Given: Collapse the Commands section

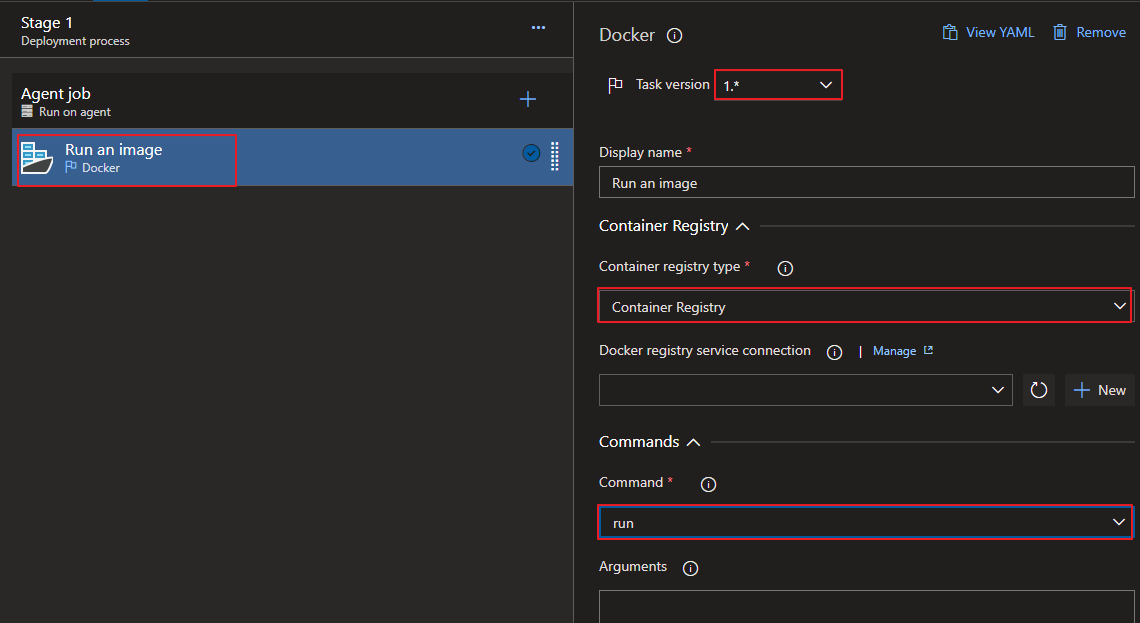Looking at the screenshot, I should tap(693, 442).
